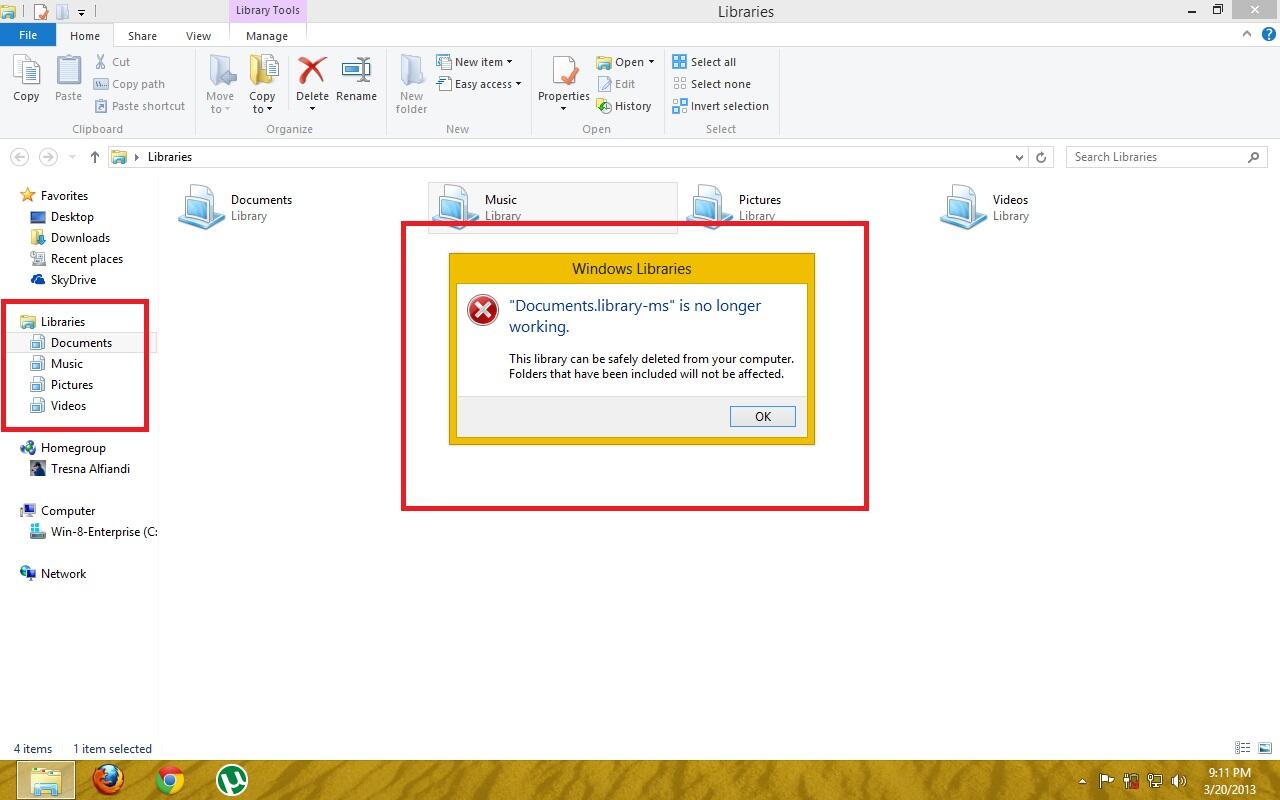
Task: Click Paste shortcut command
Action: [140, 106]
